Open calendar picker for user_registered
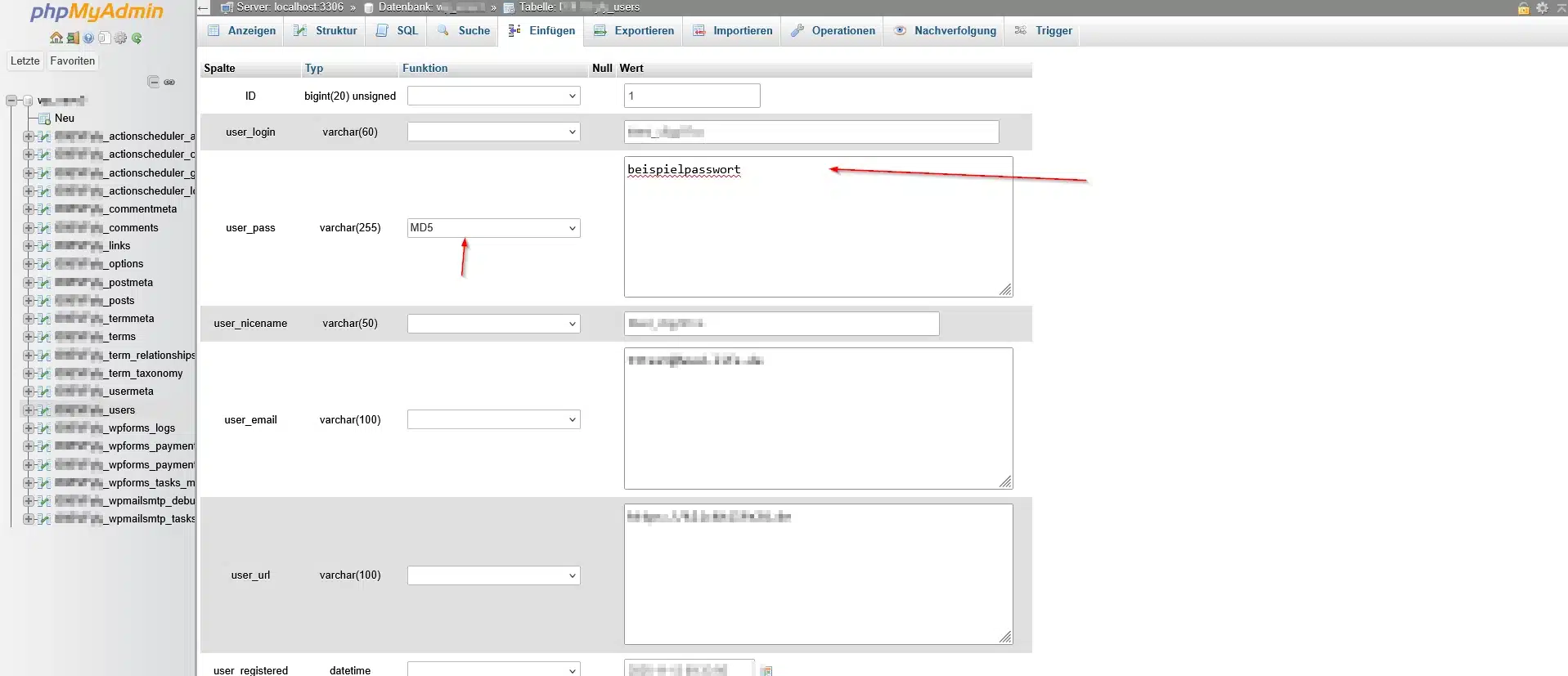 click(766, 670)
